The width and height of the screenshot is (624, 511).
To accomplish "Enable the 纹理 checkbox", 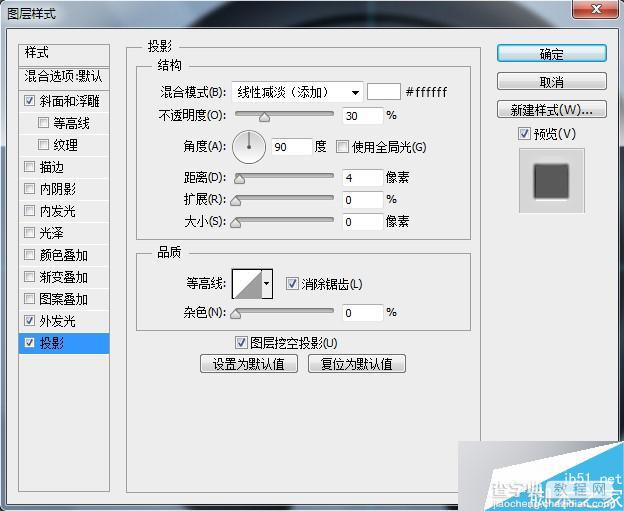I will pos(43,144).
